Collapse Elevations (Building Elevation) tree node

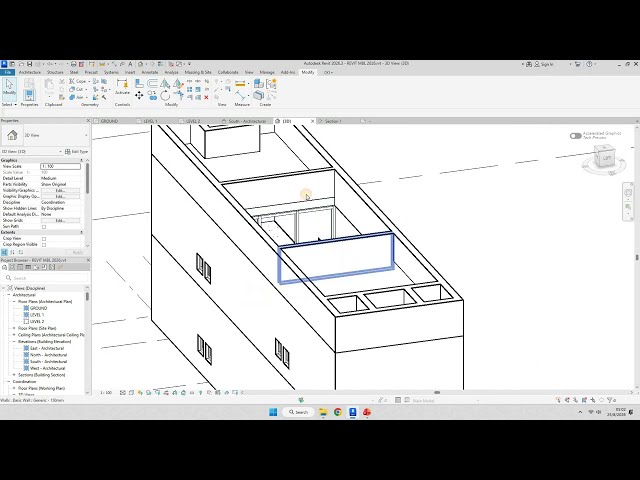pos(14,342)
